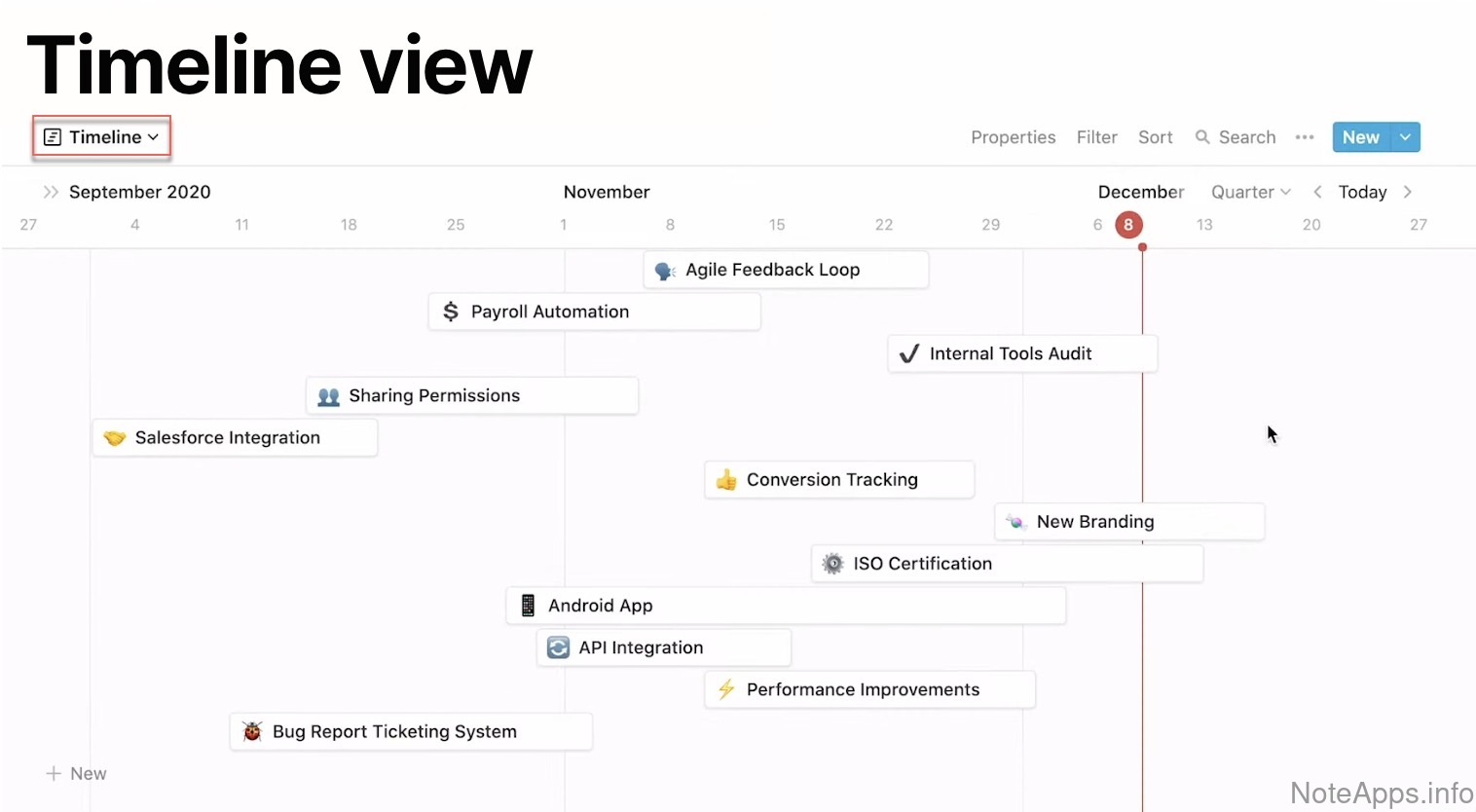
Task: Expand the double-chevron sidebar arrows beside September 2020
Action: click(51, 192)
